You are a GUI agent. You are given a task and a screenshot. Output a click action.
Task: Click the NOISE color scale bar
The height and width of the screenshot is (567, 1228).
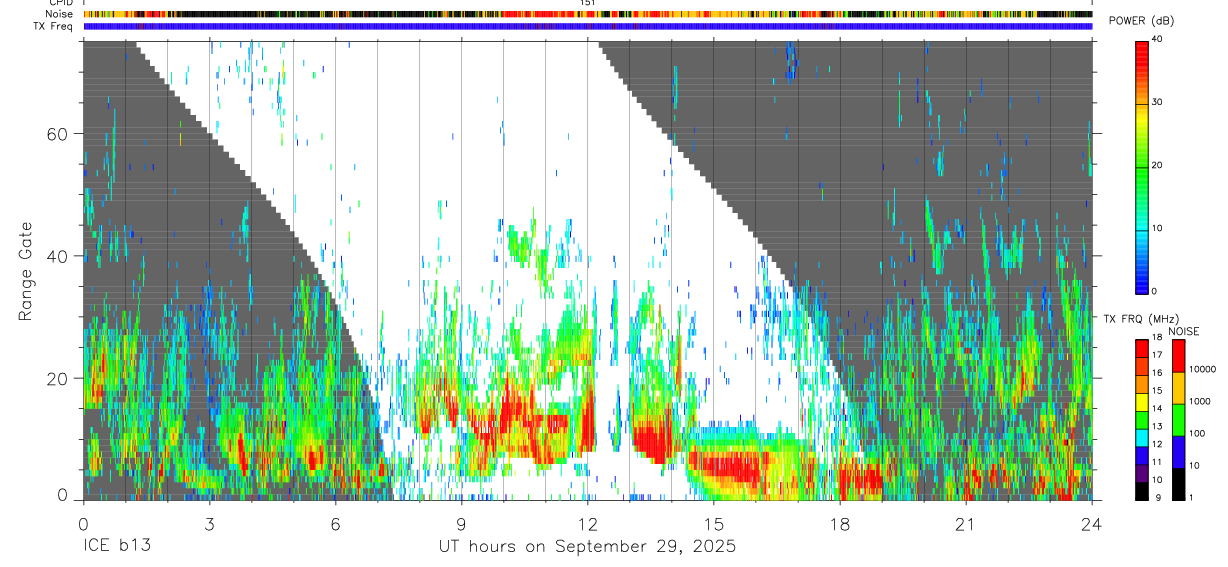point(1178,420)
